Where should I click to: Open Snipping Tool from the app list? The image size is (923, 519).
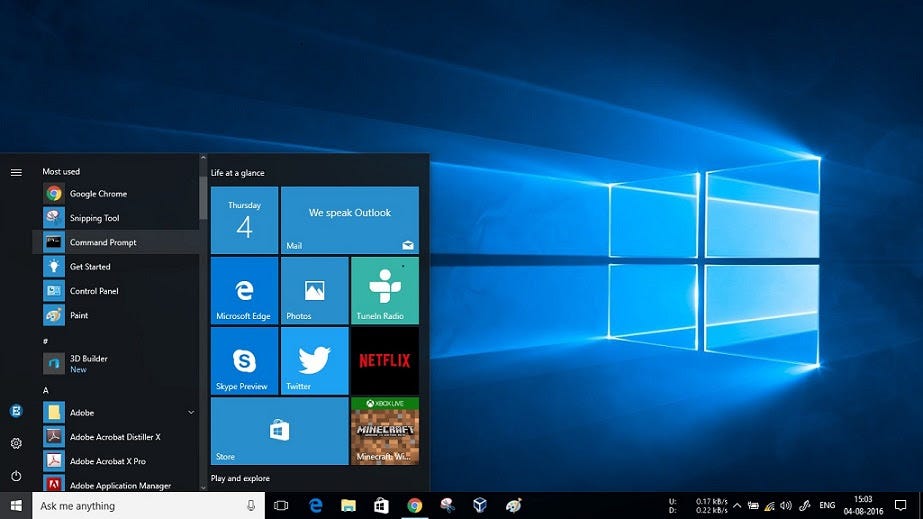[x=94, y=218]
